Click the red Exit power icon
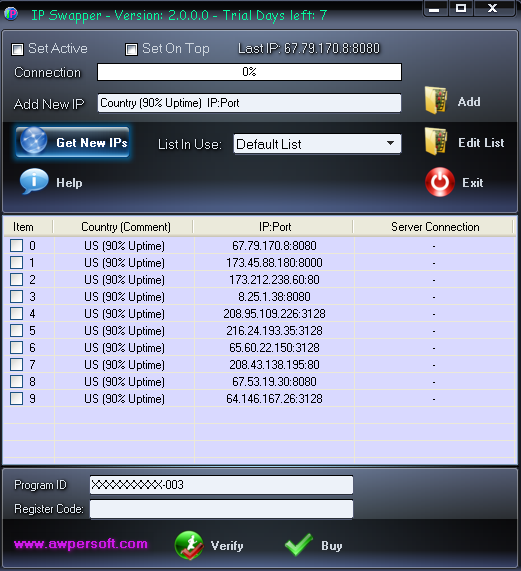 439,182
